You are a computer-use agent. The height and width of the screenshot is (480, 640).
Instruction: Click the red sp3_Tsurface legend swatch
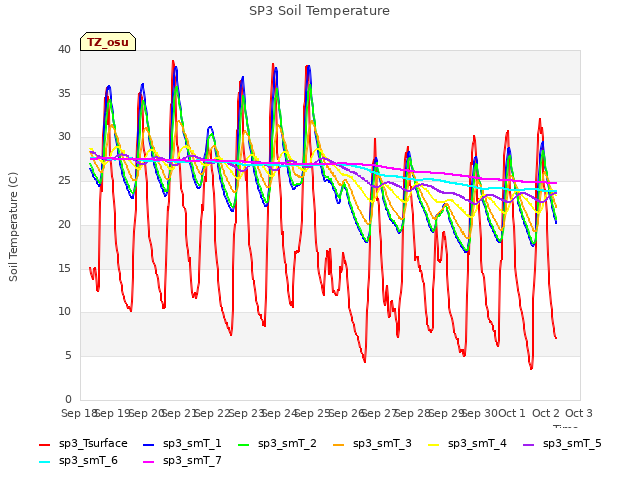(44, 444)
